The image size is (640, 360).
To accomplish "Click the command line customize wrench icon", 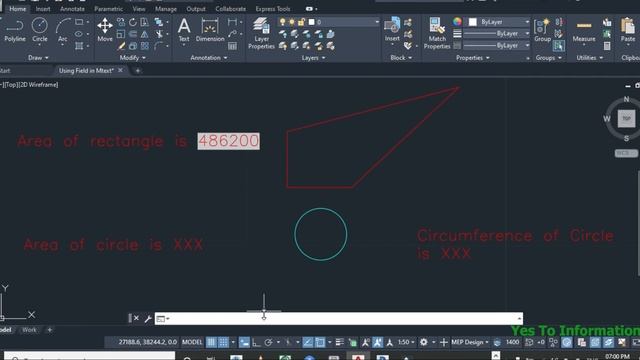I will click(148, 319).
